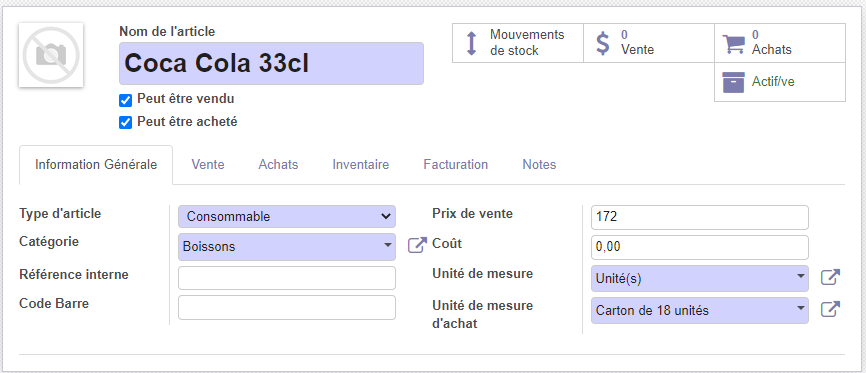The width and height of the screenshot is (866, 373).
Task: Expand the Unité de mesure dropdown Unité(s)
Action: point(699,279)
